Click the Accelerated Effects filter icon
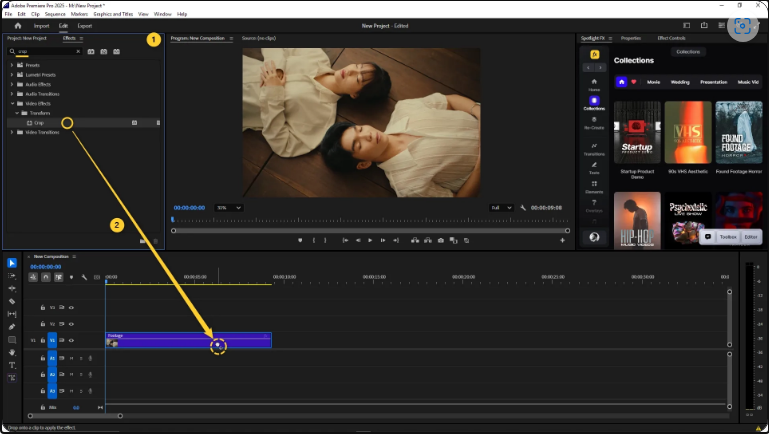 91,51
